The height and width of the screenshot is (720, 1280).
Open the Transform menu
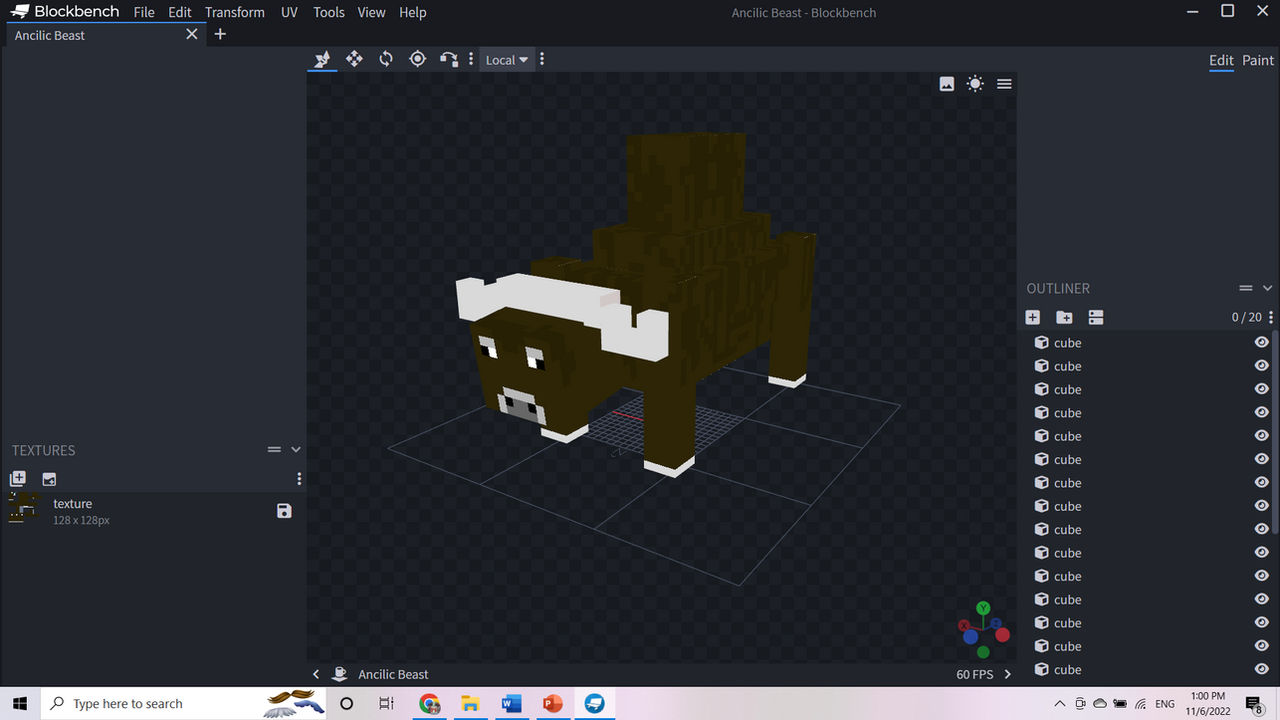pos(235,12)
